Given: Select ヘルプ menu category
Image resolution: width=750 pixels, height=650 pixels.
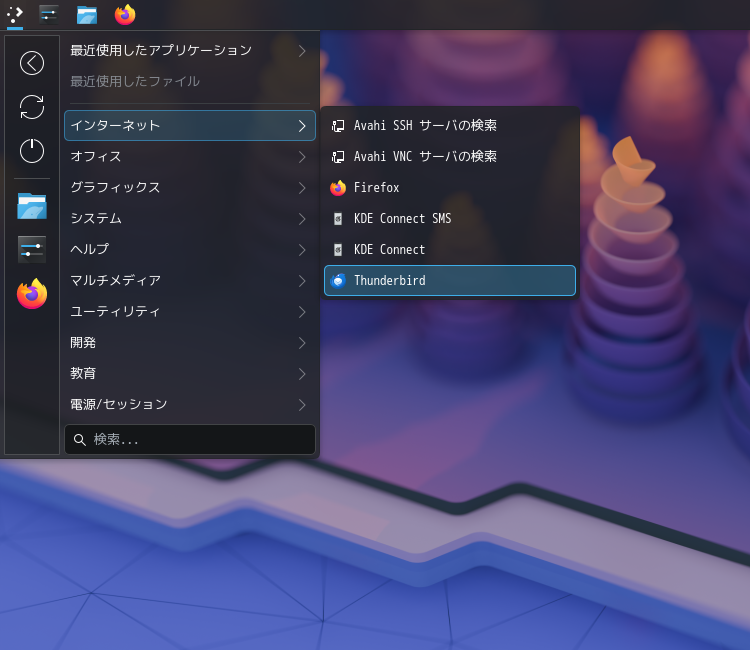Looking at the screenshot, I should [190, 250].
